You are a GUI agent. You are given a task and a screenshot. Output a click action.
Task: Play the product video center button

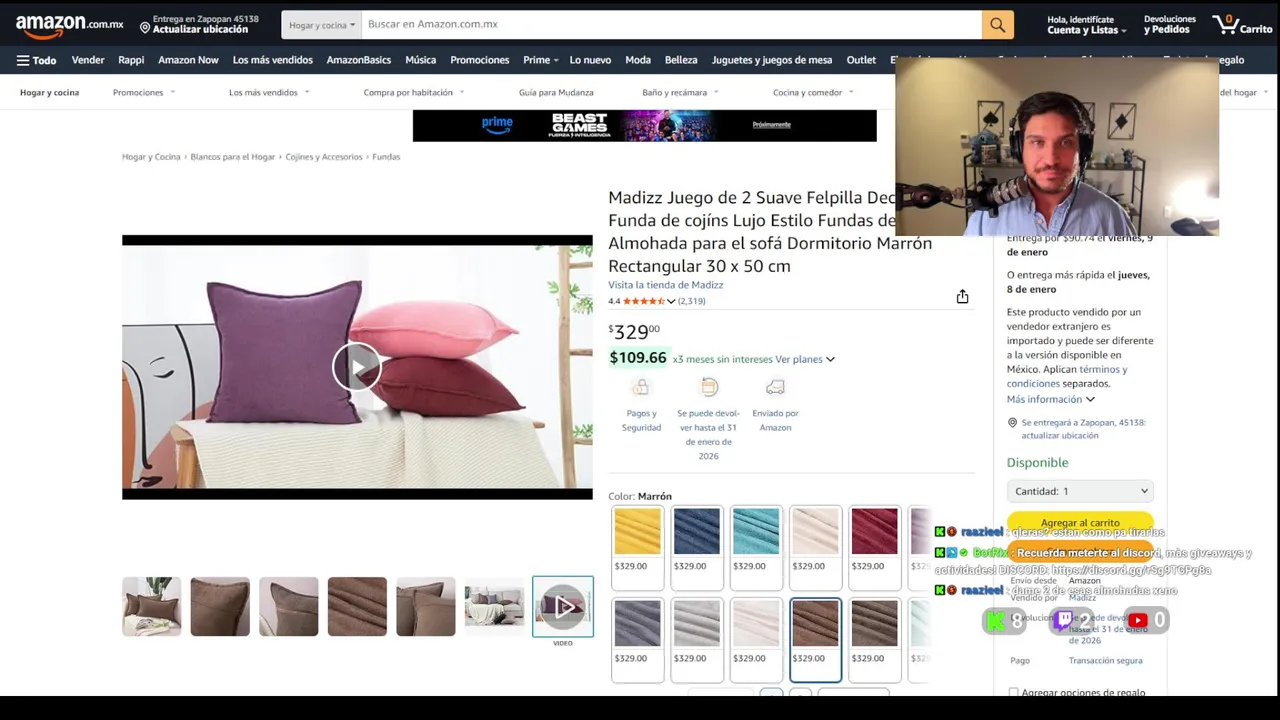tap(357, 367)
